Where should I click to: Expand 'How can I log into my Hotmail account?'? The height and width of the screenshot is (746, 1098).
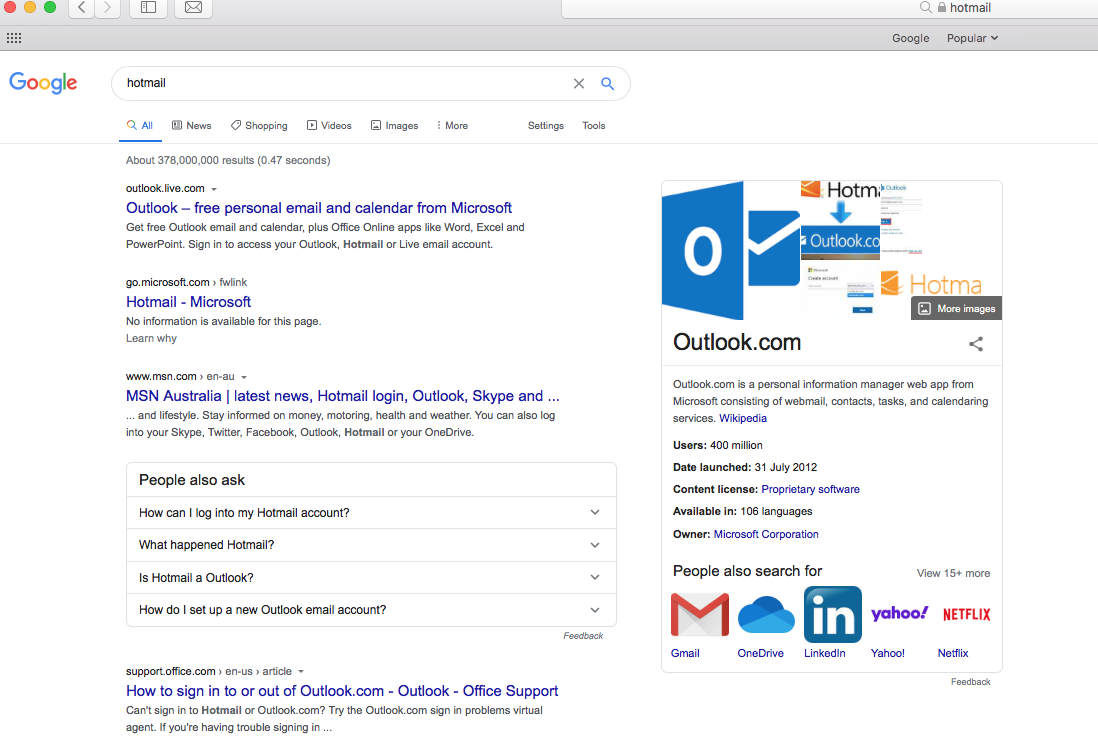click(371, 513)
